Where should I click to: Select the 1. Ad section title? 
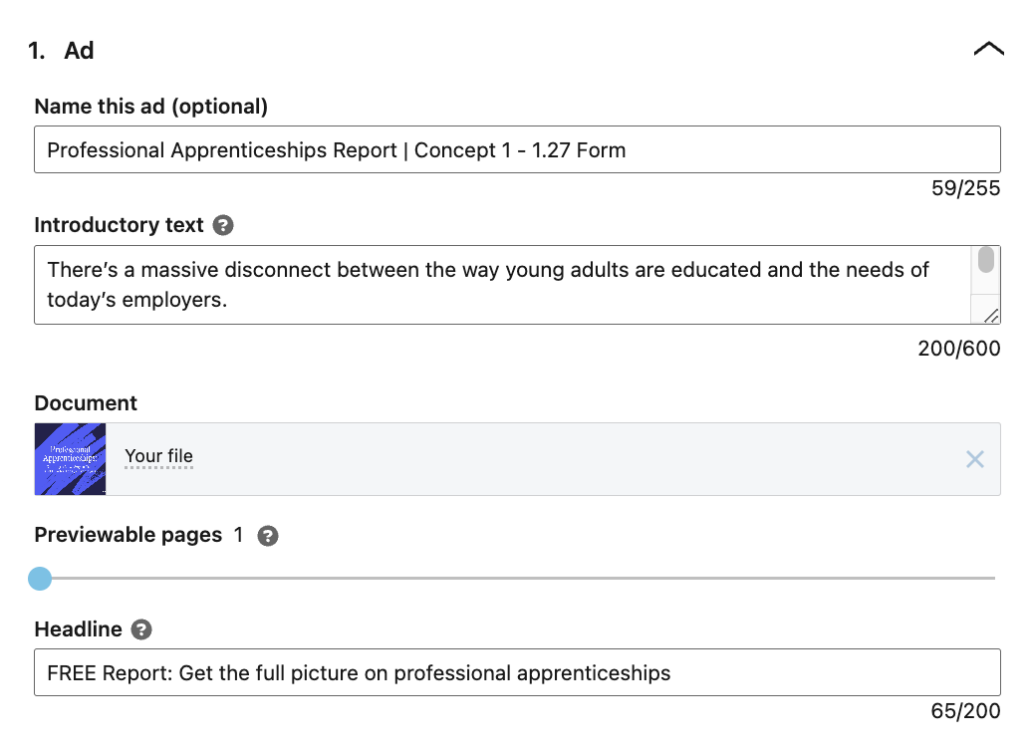click(x=60, y=50)
